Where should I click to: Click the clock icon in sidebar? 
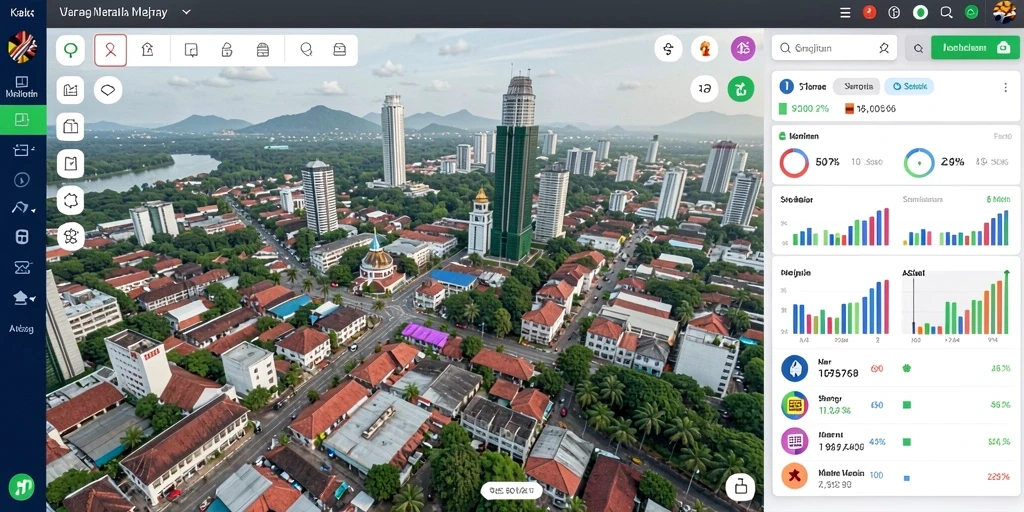click(22, 179)
